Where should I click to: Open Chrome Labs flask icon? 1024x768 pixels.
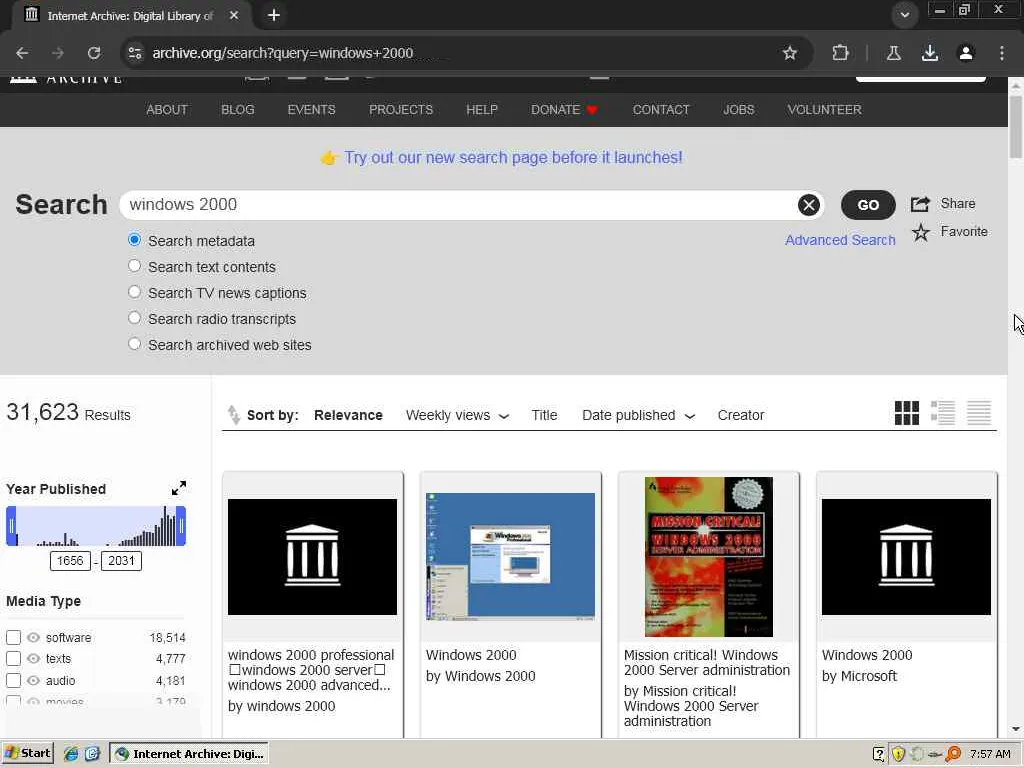tap(894, 53)
